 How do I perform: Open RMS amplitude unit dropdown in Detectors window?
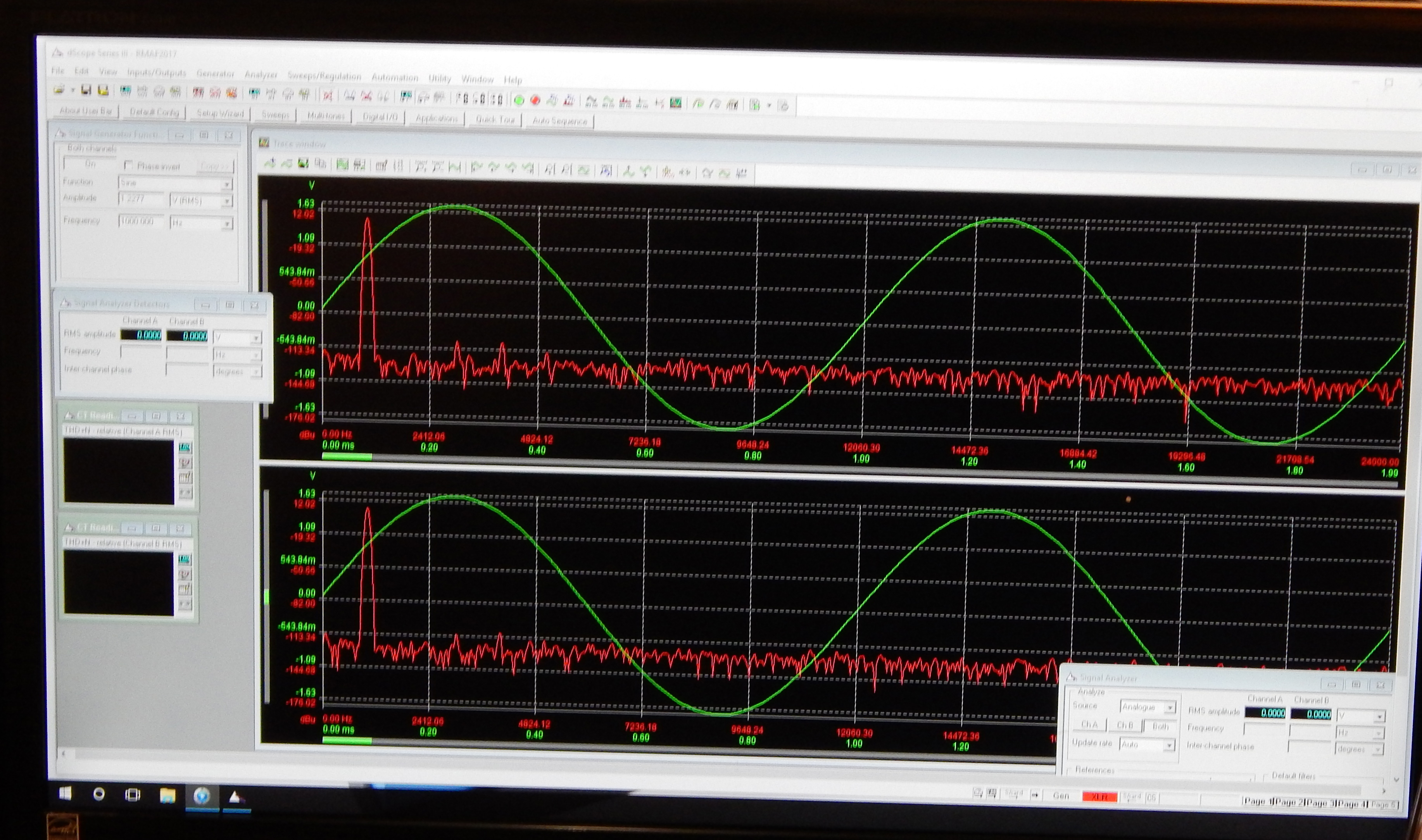click(256, 339)
